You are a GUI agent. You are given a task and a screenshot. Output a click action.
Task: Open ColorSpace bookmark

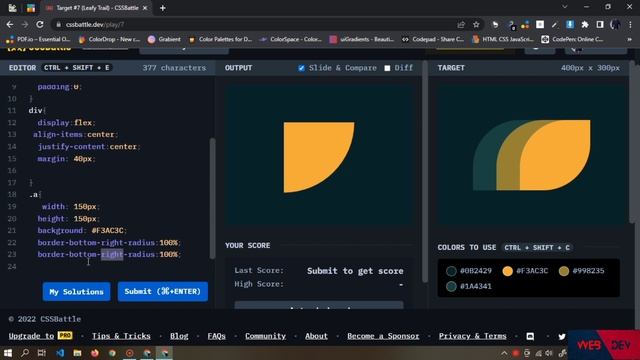pyautogui.click(x=291, y=39)
